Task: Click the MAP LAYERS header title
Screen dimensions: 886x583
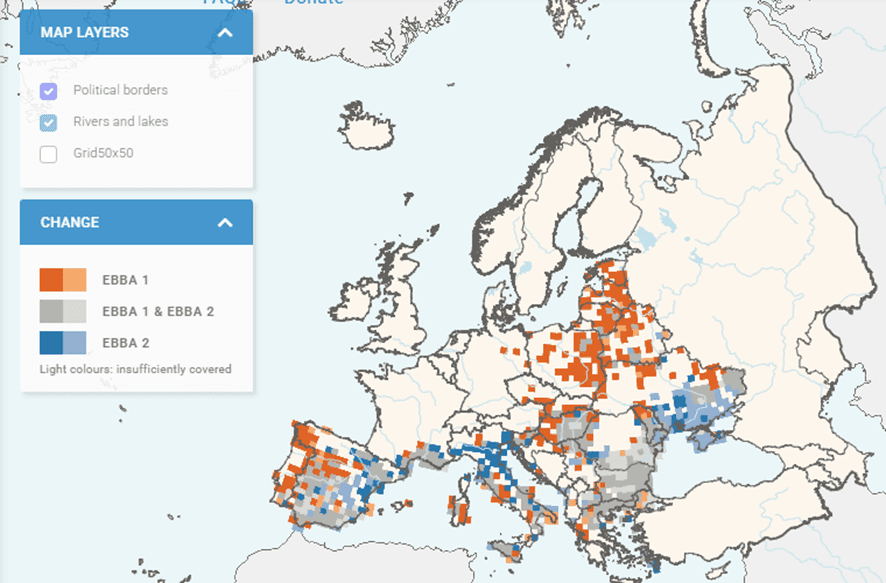Action: click(84, 33)
